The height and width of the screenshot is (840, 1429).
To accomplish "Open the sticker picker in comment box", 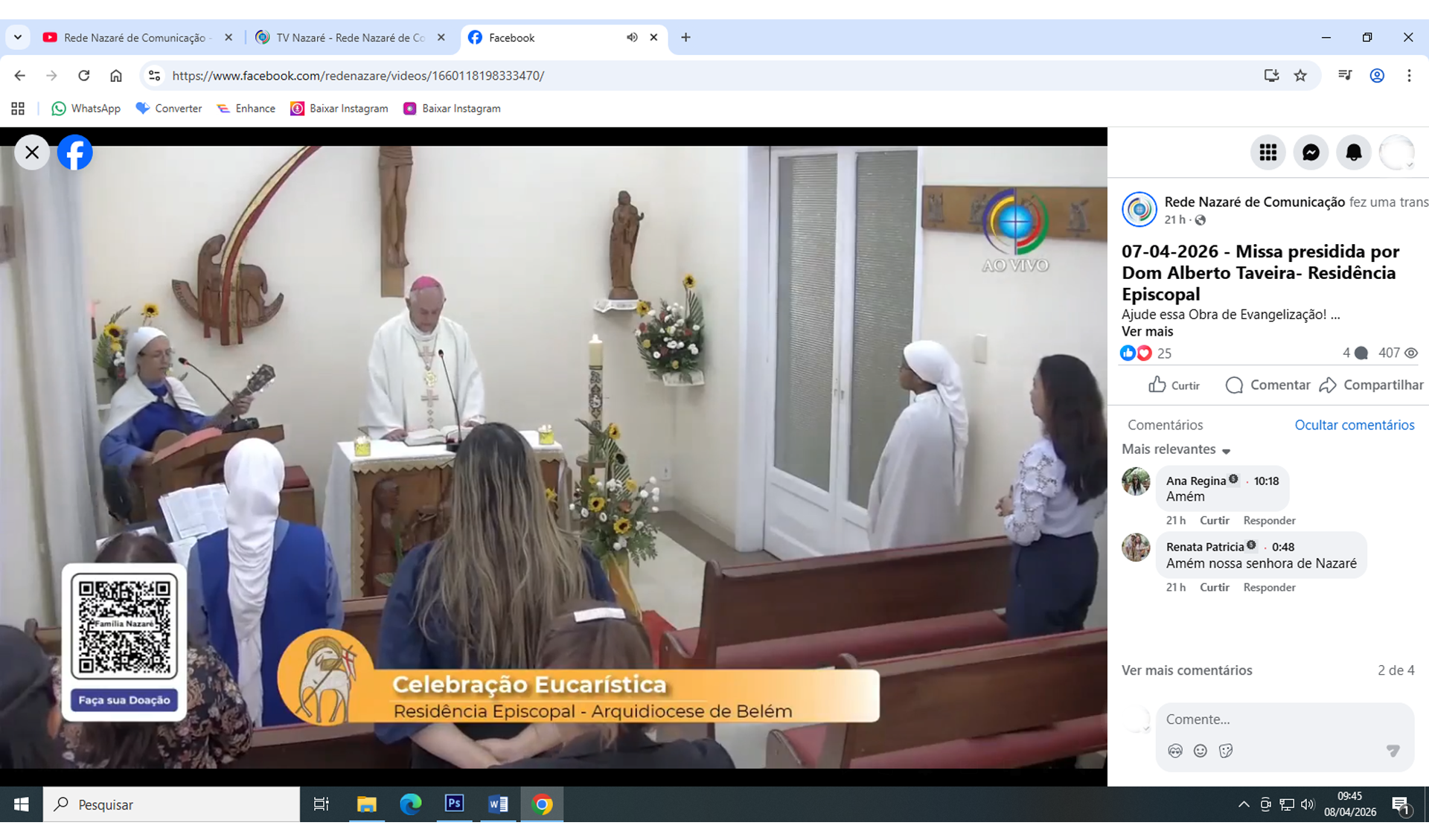I will tap(1226, 751).
